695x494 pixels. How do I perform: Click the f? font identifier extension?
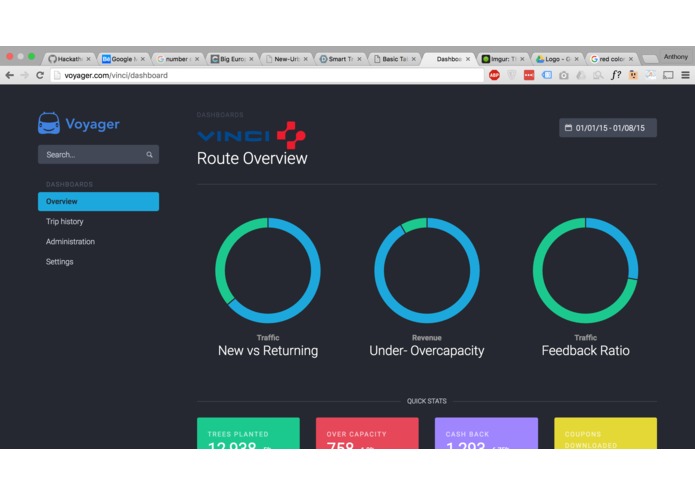coord(616,75)
